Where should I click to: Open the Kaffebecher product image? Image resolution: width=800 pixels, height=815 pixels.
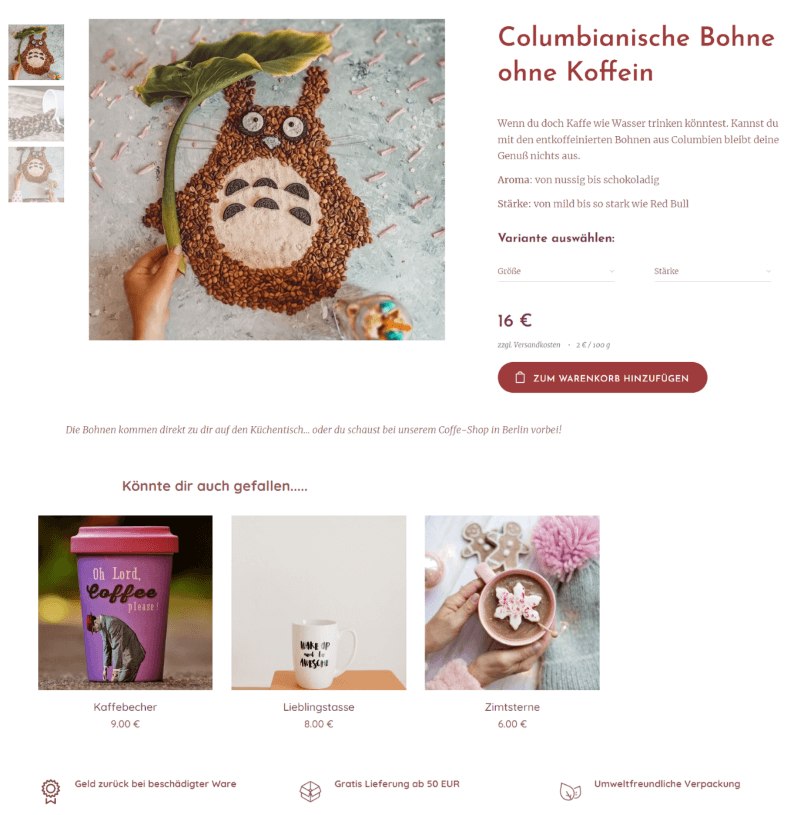[125, 603]
